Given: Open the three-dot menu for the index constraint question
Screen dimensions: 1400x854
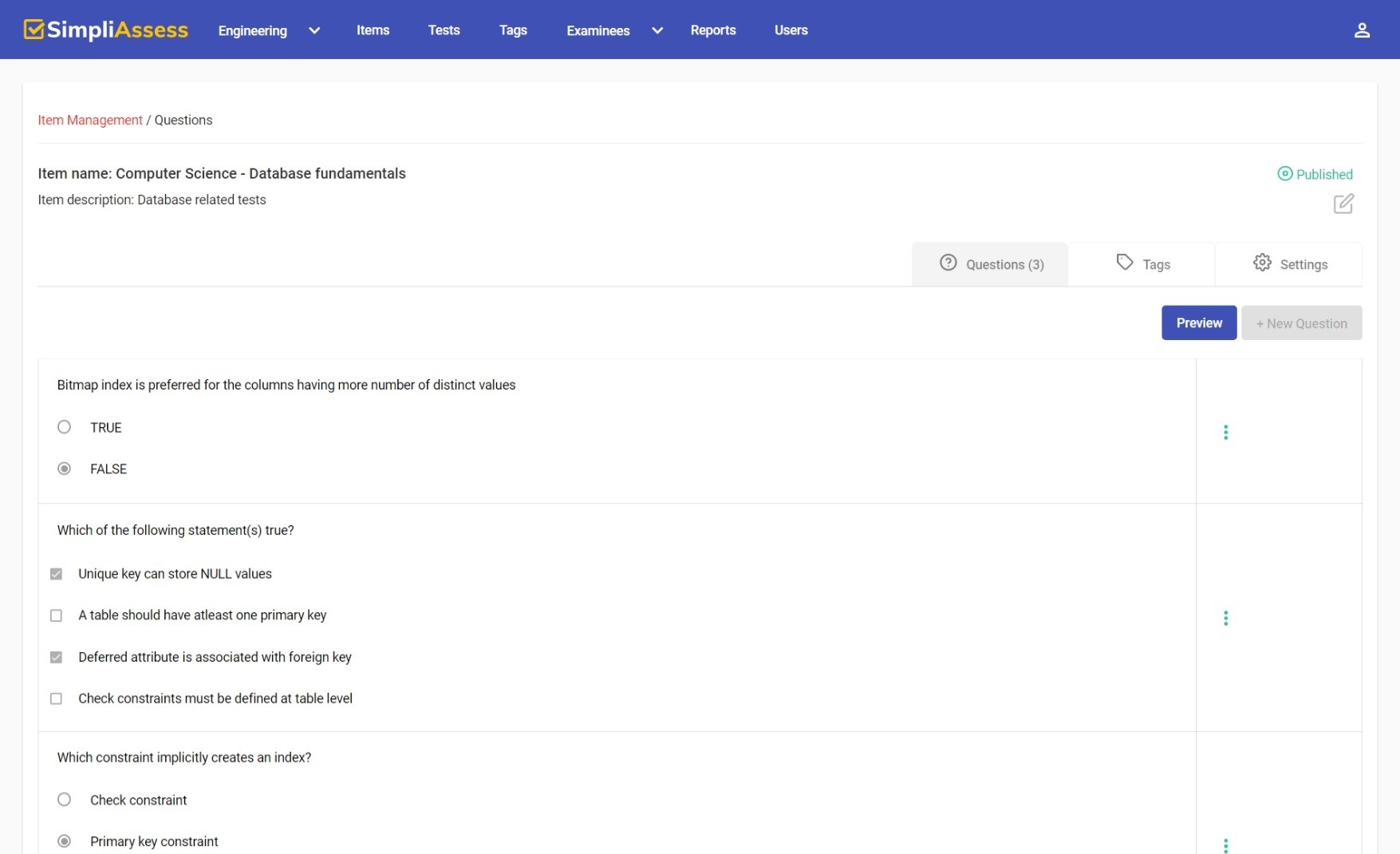Looking at the screenshot, I should click(1226, 845).
